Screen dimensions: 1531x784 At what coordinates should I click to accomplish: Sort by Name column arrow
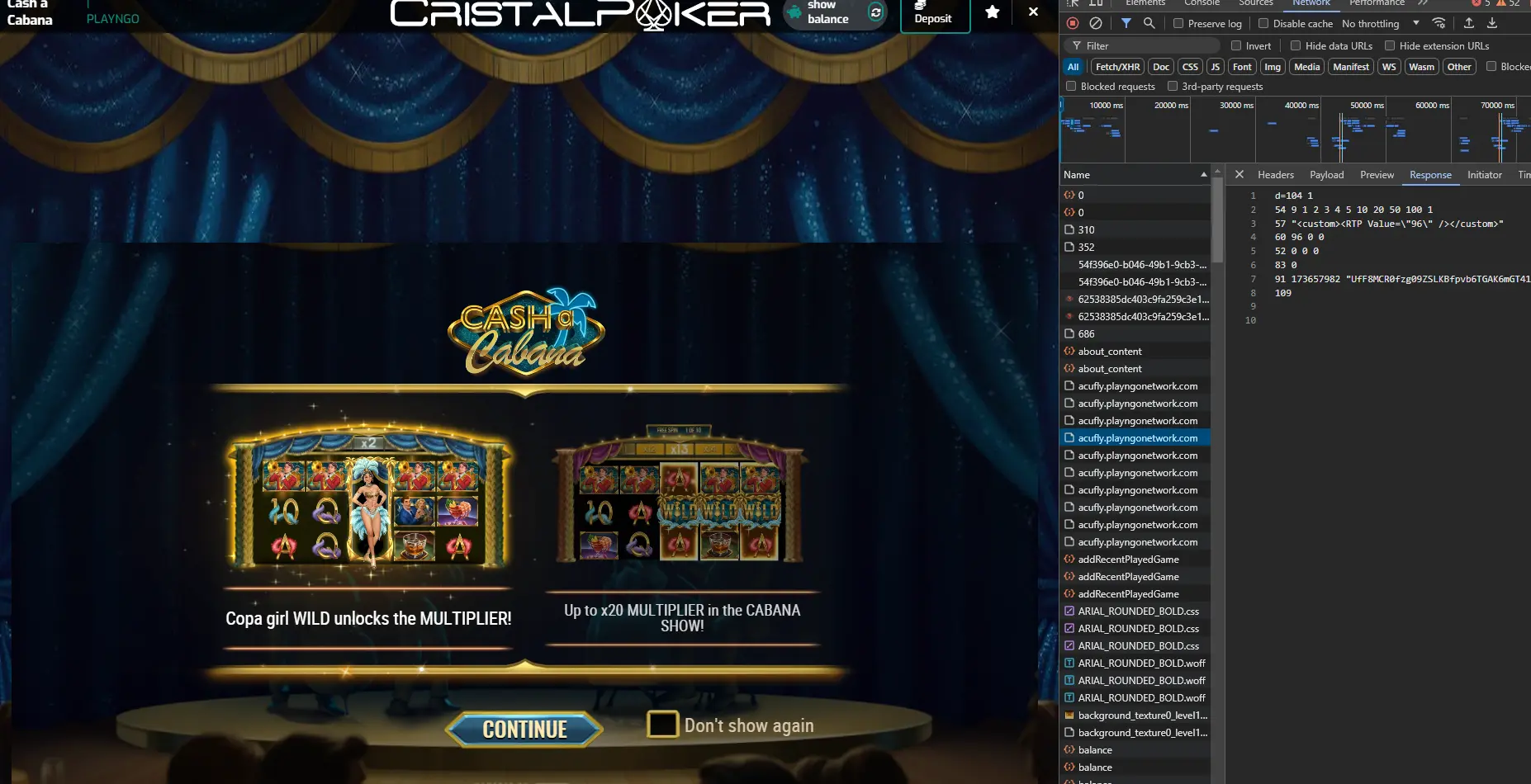point(1203,175)
